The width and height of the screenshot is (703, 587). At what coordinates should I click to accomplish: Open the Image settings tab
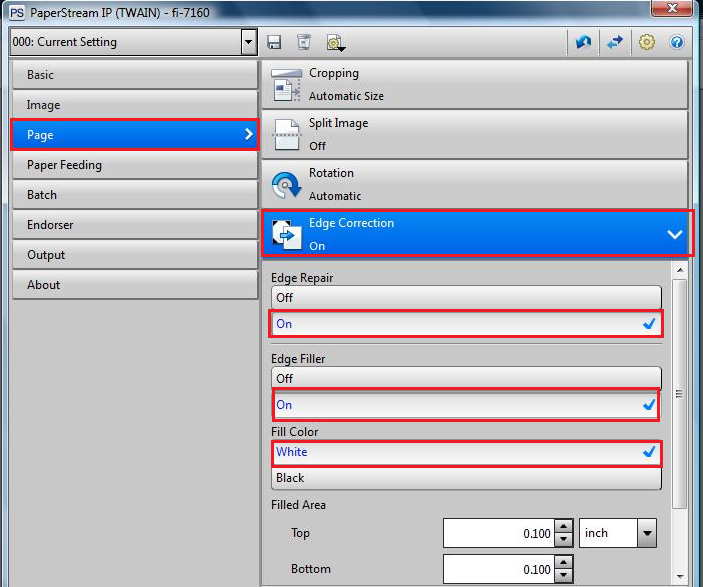click(135, 105)
